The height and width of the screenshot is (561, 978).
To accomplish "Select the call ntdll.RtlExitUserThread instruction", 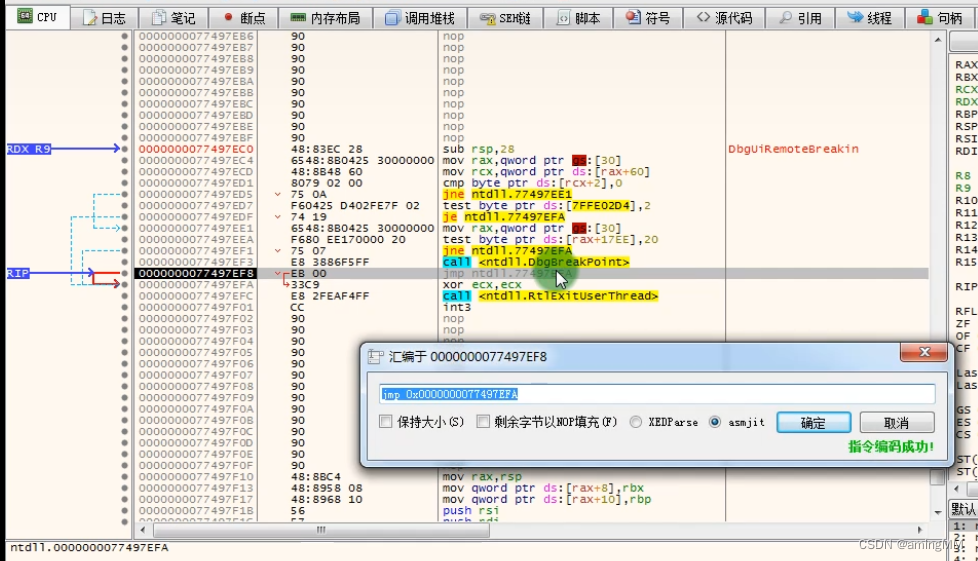I will point(550,296).
